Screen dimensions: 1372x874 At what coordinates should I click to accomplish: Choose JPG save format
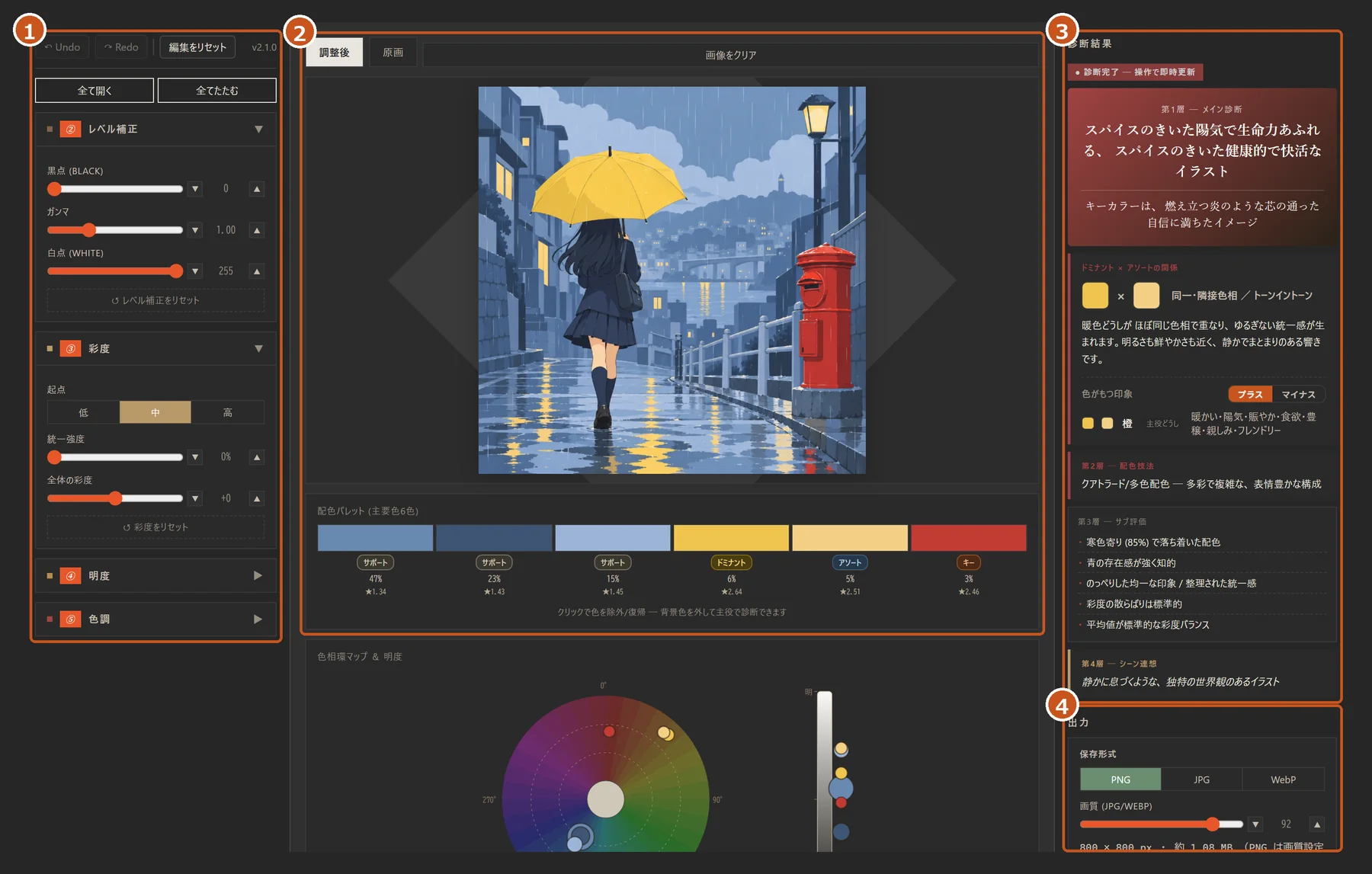pyautogui.click(x=1202, y=780)
